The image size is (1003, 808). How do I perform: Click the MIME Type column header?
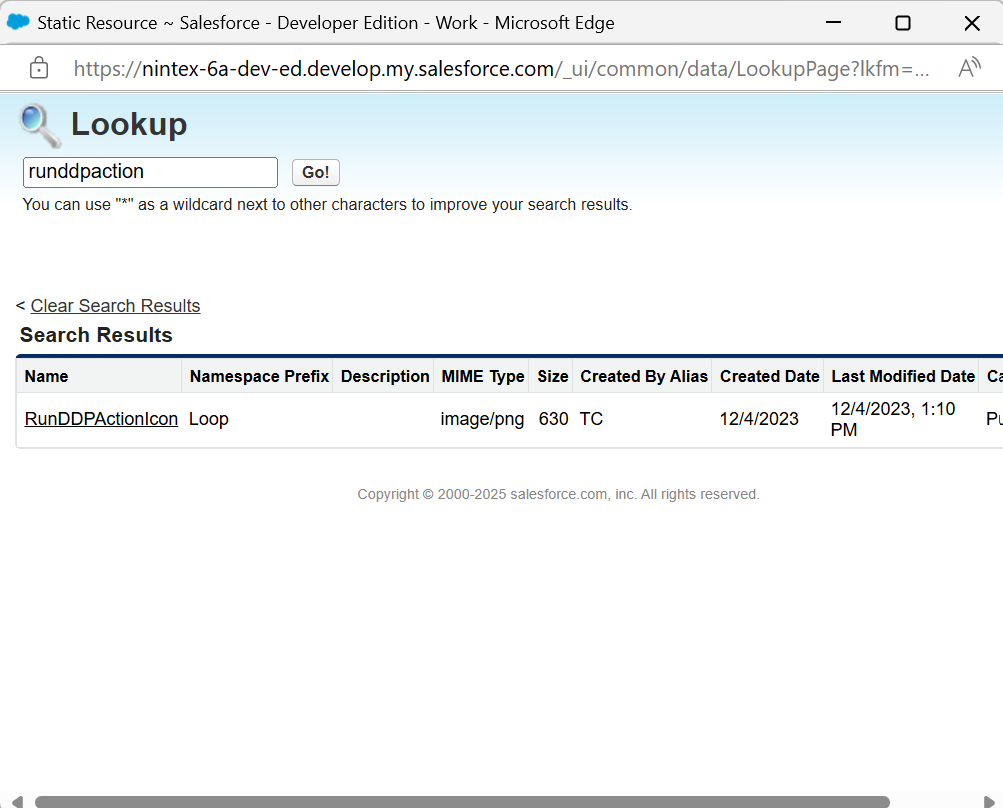pyautogui.click(x=483, y=376)
